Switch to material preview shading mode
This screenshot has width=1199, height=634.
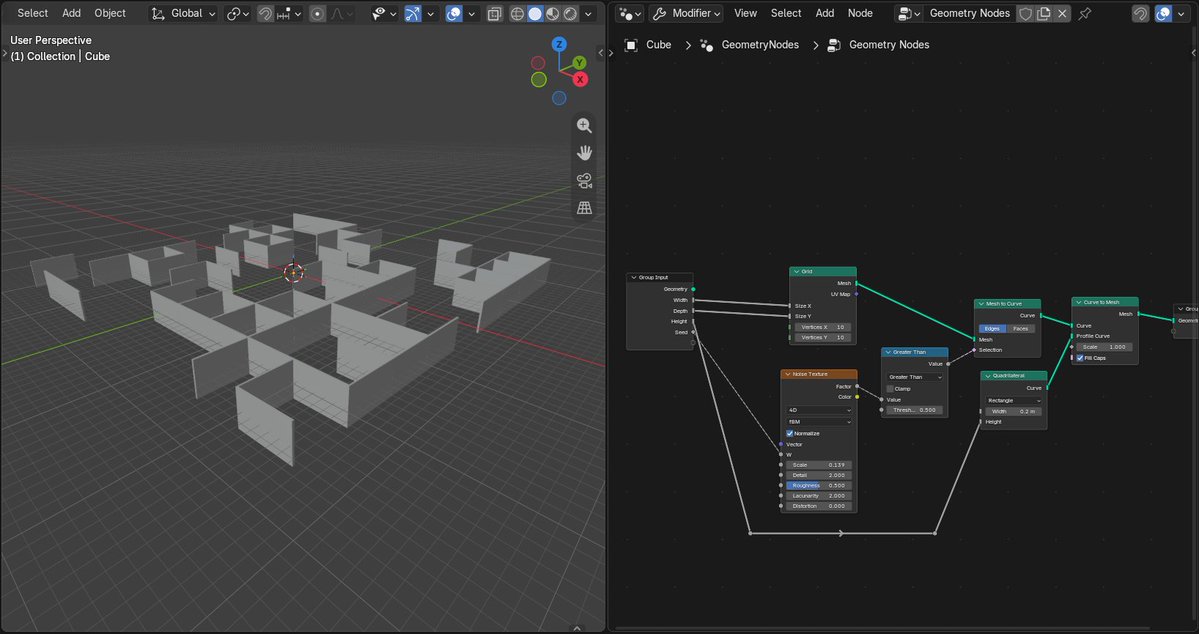click(x=552, y=14)
